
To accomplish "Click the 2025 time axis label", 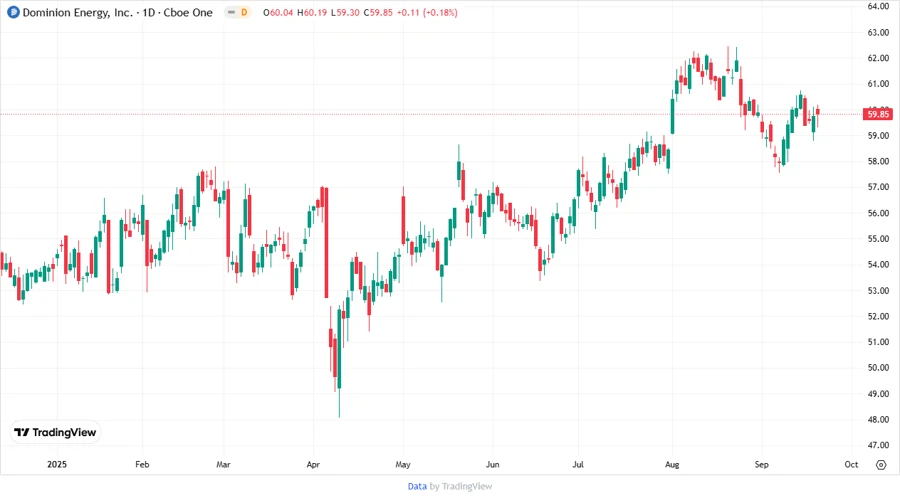I will [57, 465].
